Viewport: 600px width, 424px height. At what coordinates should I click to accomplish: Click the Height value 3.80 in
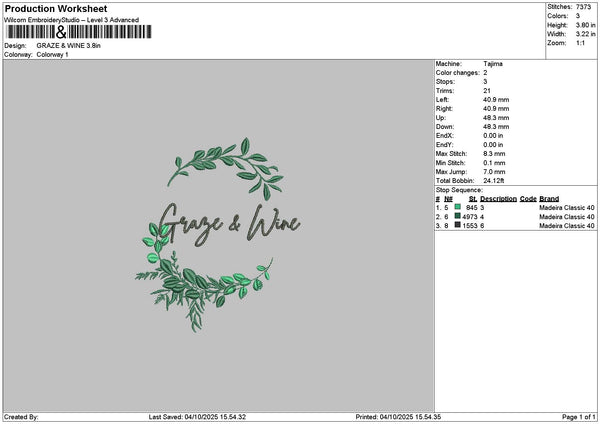coord(585,25)
